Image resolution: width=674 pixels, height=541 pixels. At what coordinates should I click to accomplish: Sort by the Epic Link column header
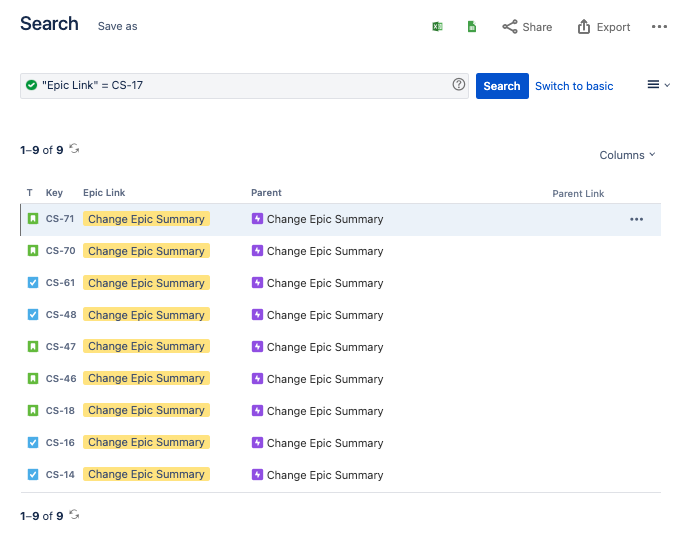[104, 193]
